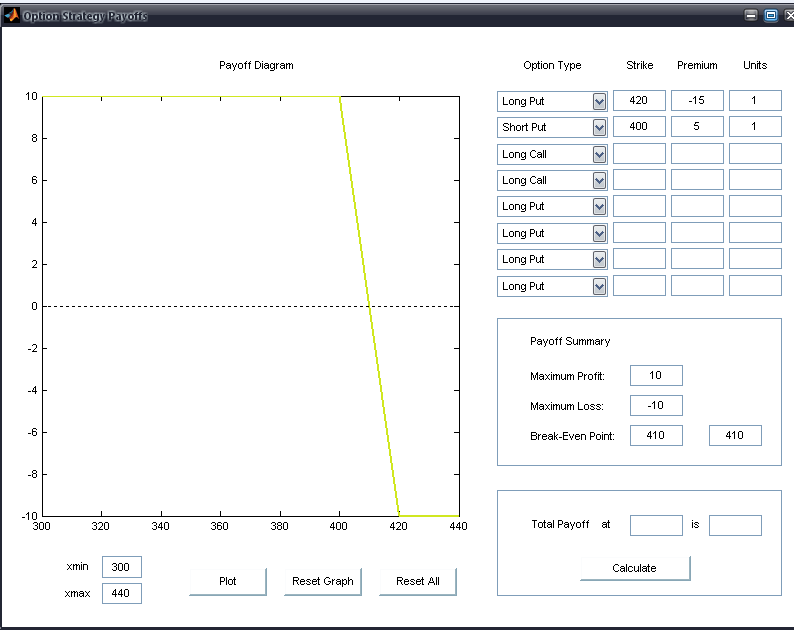Open the first row Long Put dropdown
Screen dimensions: 794x630
(552, 101)
